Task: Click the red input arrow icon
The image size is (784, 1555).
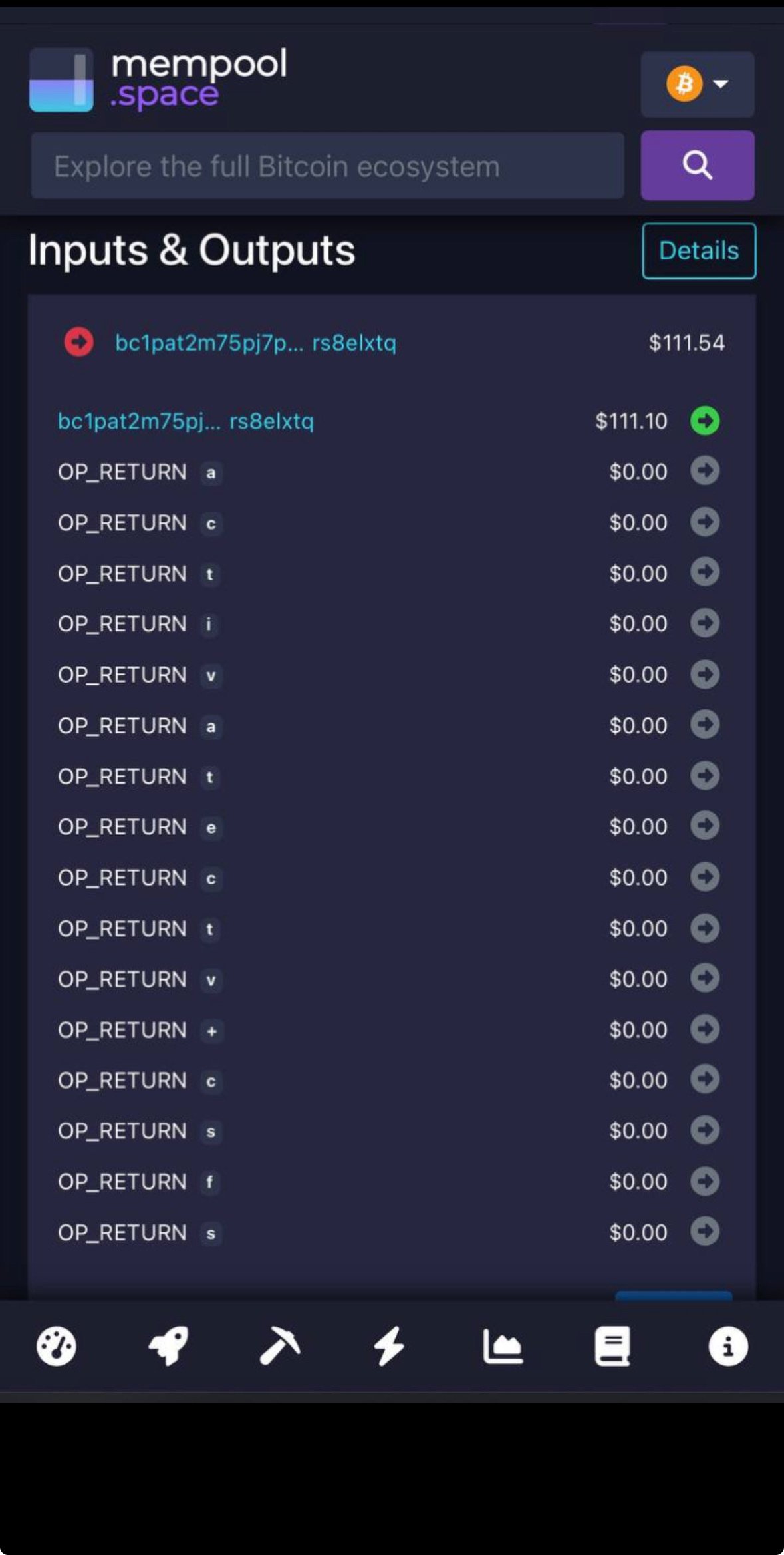Action: click(x=78, y=342)
